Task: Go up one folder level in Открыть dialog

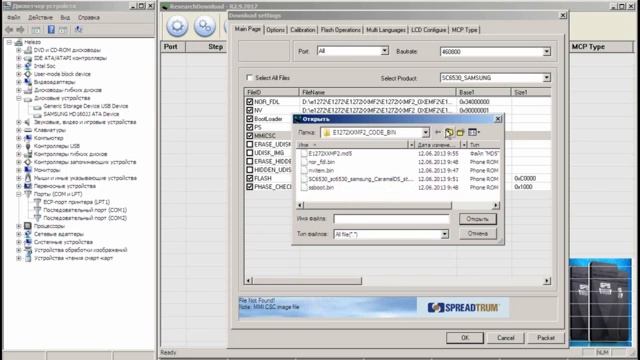Action: pos(449,132)
